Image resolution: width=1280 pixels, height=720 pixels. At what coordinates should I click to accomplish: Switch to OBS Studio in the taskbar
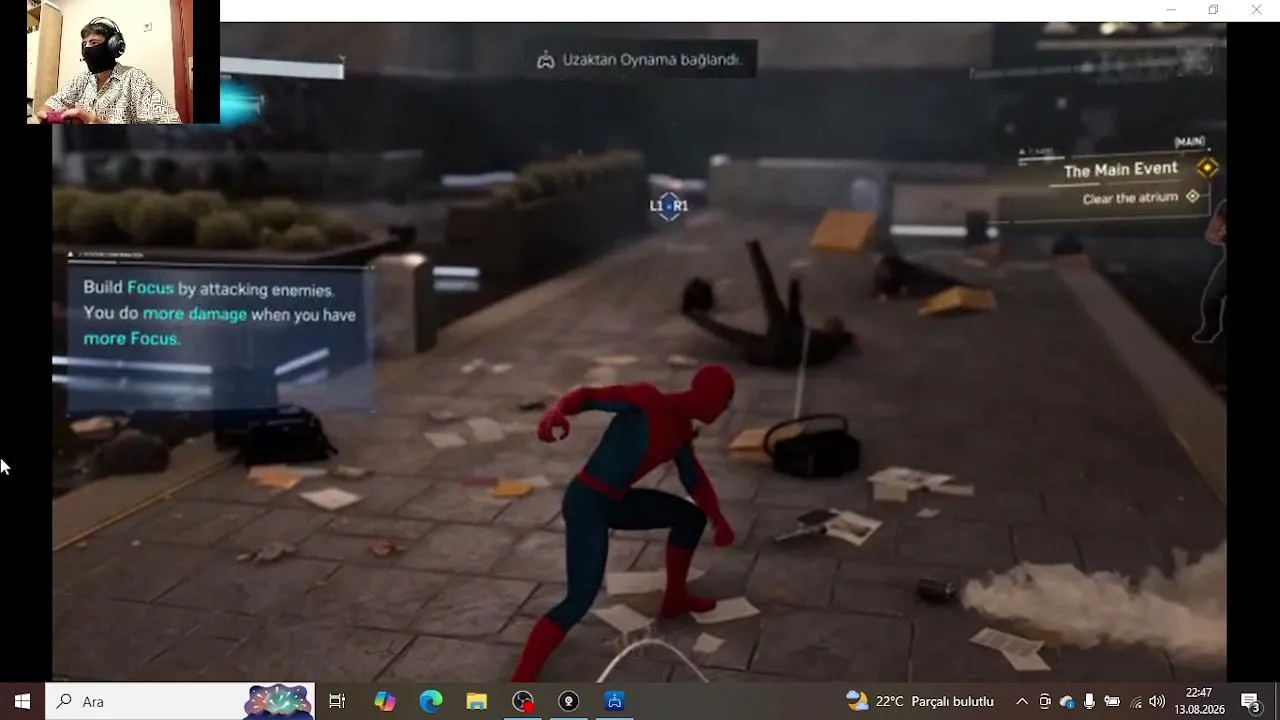pyautogui.click(x=523, y=701)
